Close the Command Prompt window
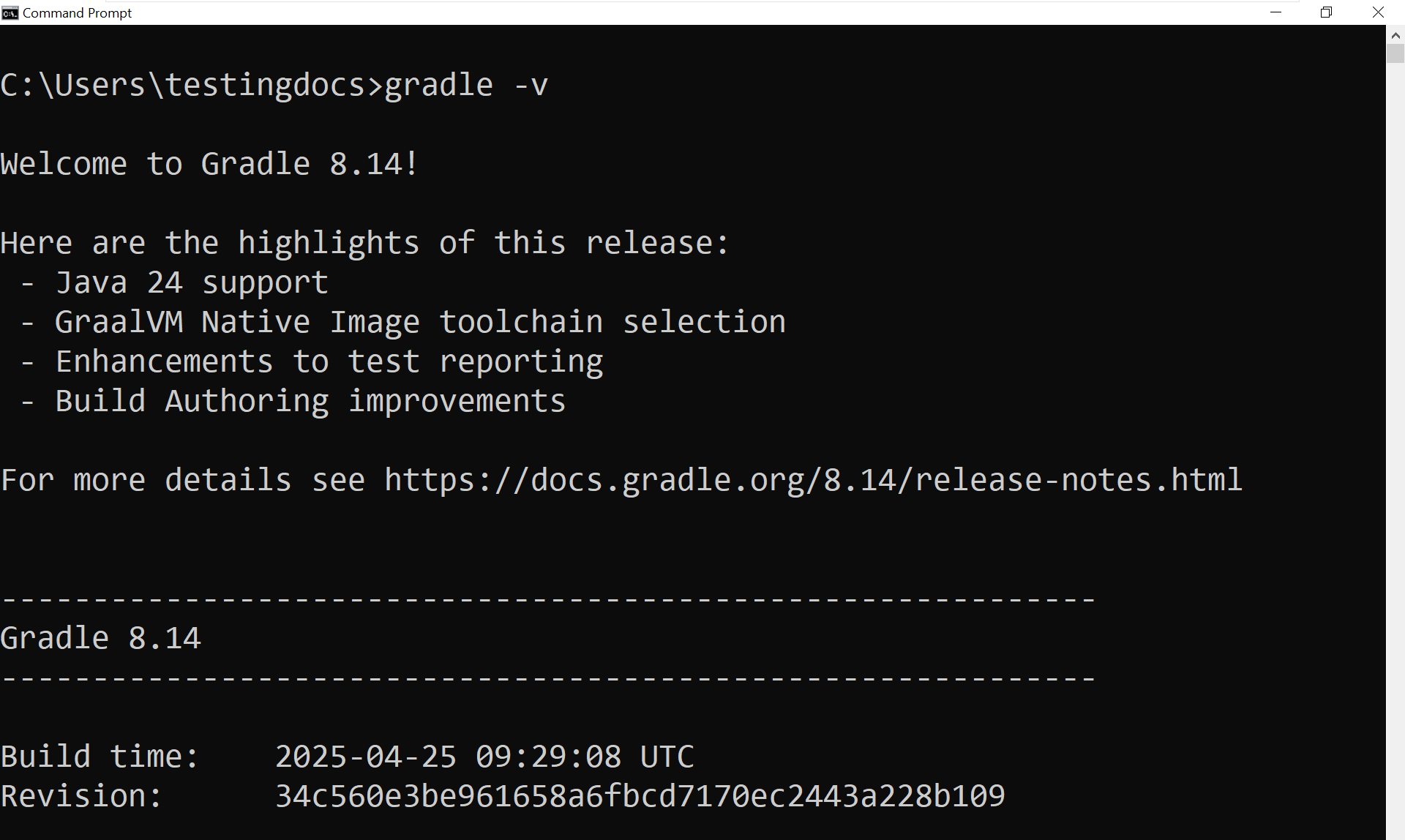Screen dimensions: 1405x840 pyautogui.click(x=1377, y=12)
